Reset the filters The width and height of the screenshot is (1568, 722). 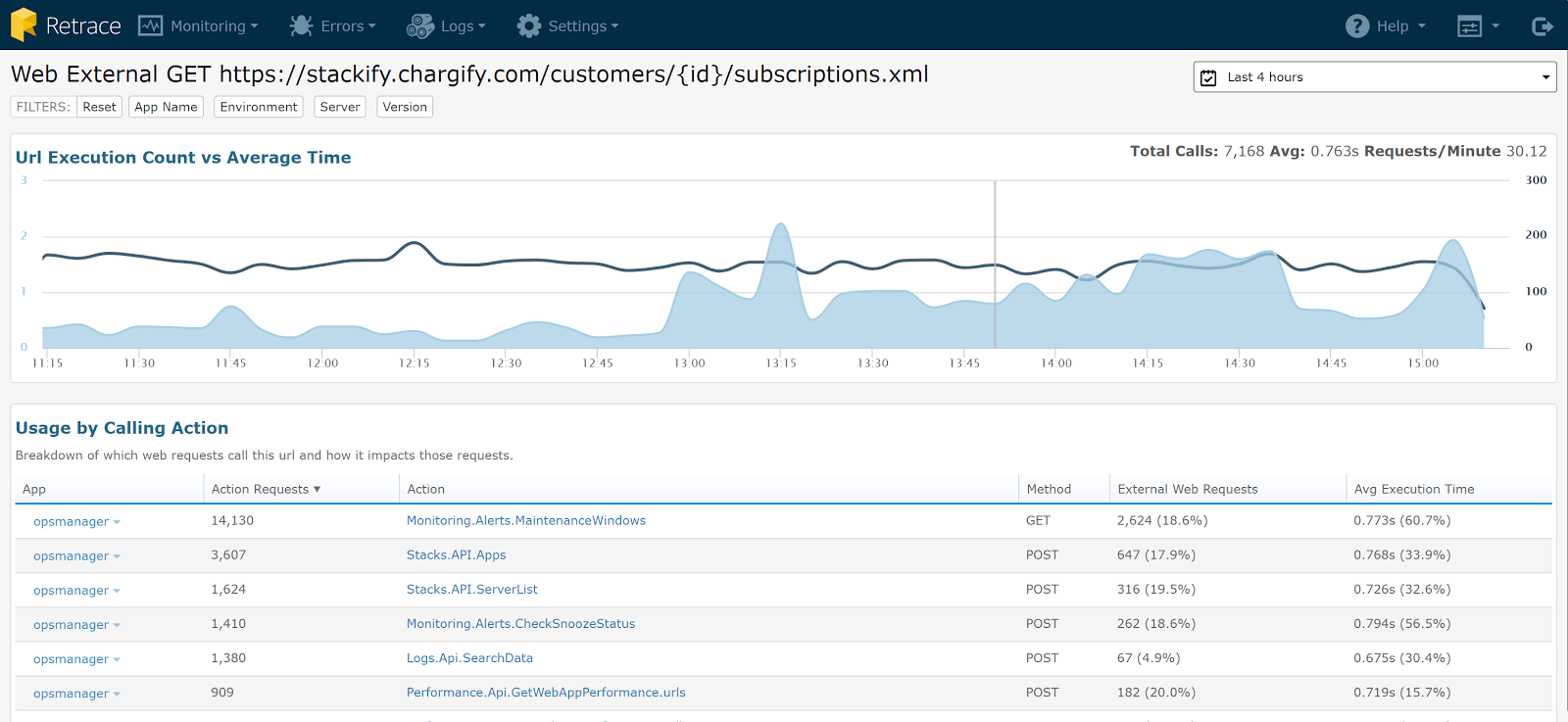[99, 107]
